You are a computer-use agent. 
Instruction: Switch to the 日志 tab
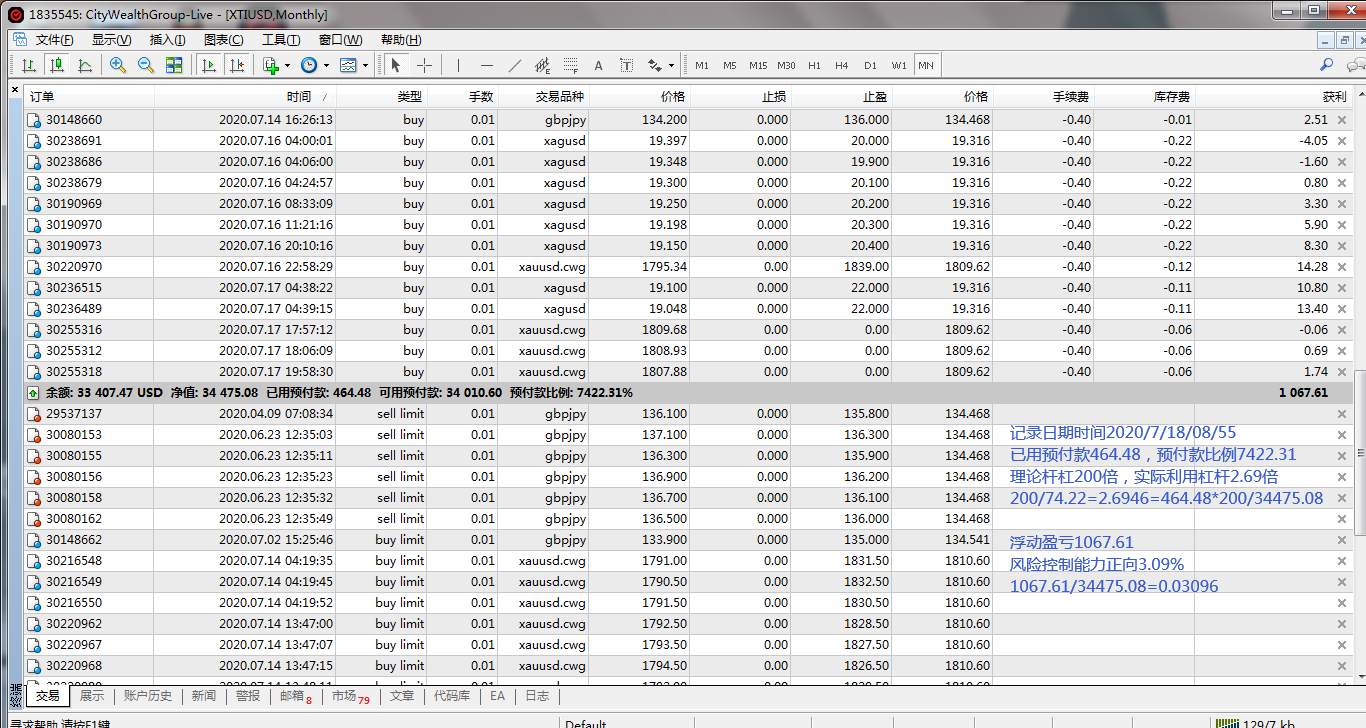537,696
